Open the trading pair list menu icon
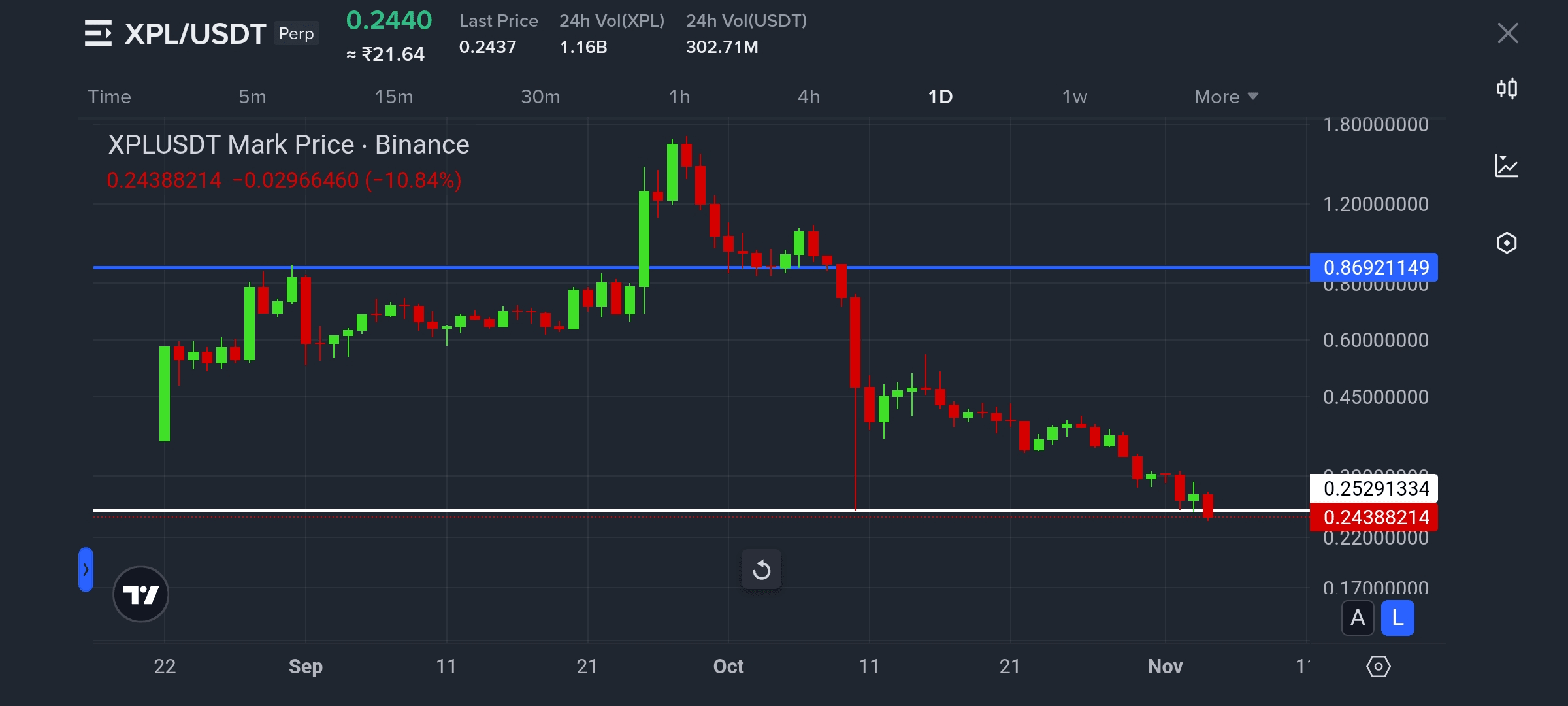The image size is (1568, 706). coord(98,33)
